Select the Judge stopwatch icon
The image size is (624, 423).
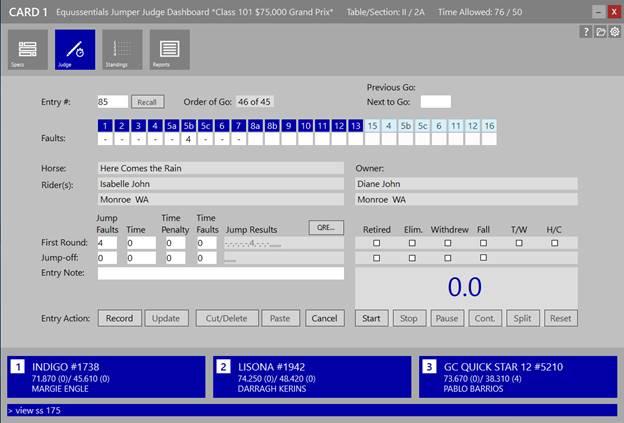point(75,50)
